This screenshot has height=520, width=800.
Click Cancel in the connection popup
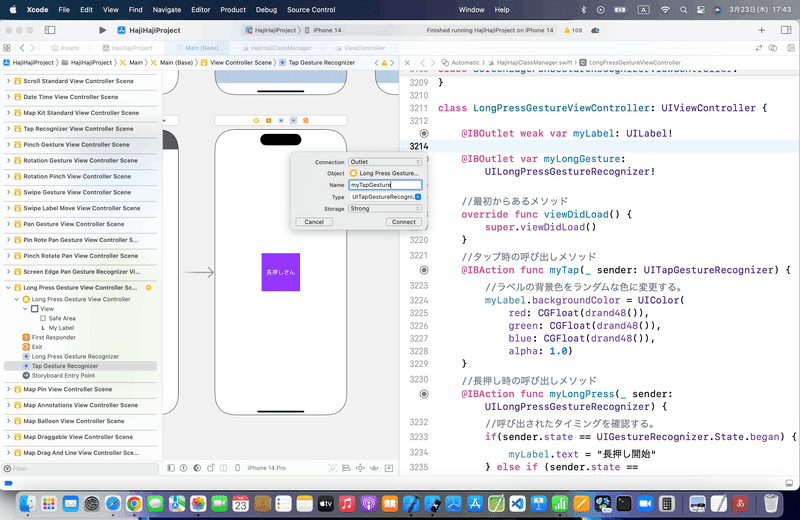(314, 222)
